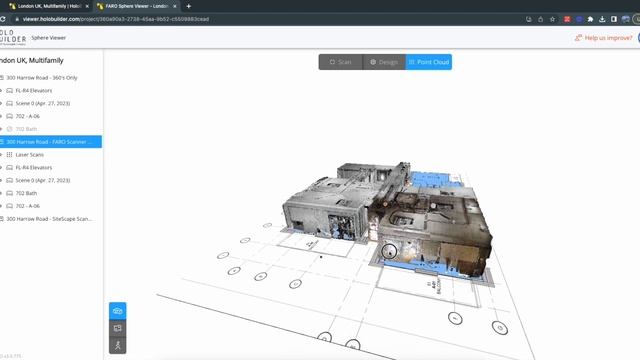Viewport: 640px width, 360px height.
Task: Enable walk mode with the person icon
Action: tap(118, 345)
